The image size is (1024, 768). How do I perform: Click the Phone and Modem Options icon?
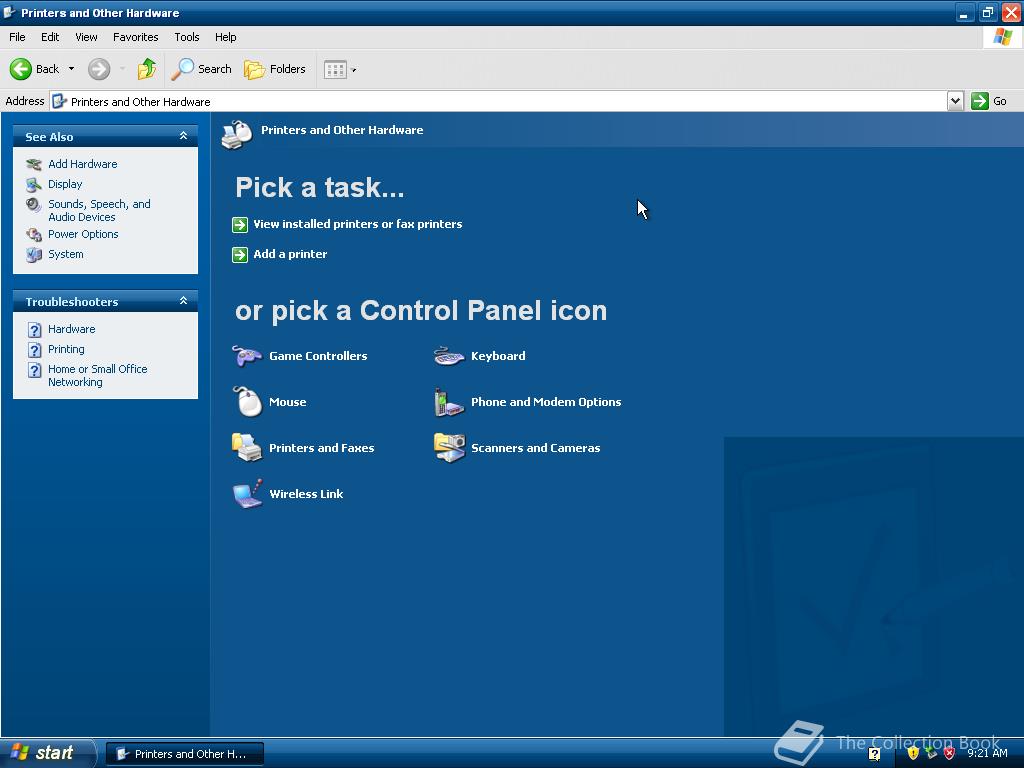coord(449,402)
